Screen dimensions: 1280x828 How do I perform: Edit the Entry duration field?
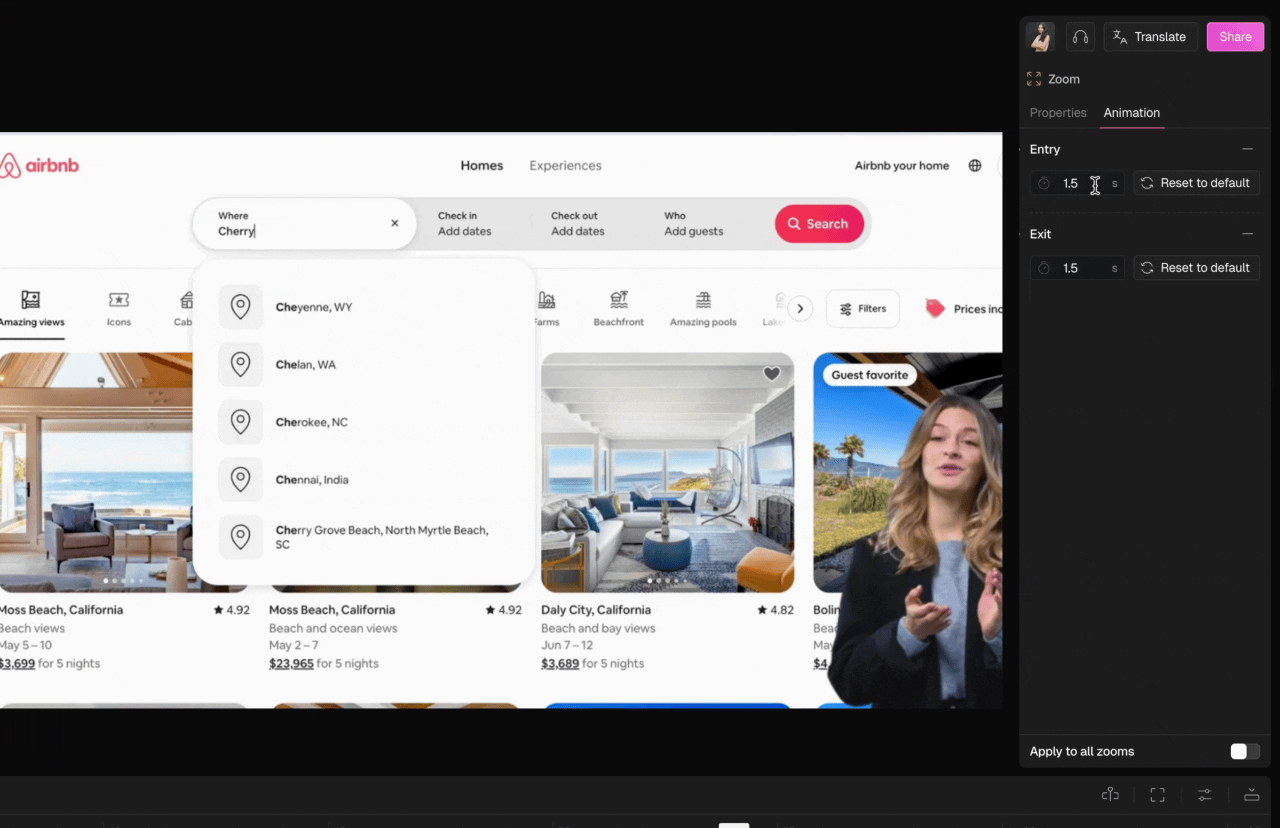pyautogui.click(x=1077, y=183)
